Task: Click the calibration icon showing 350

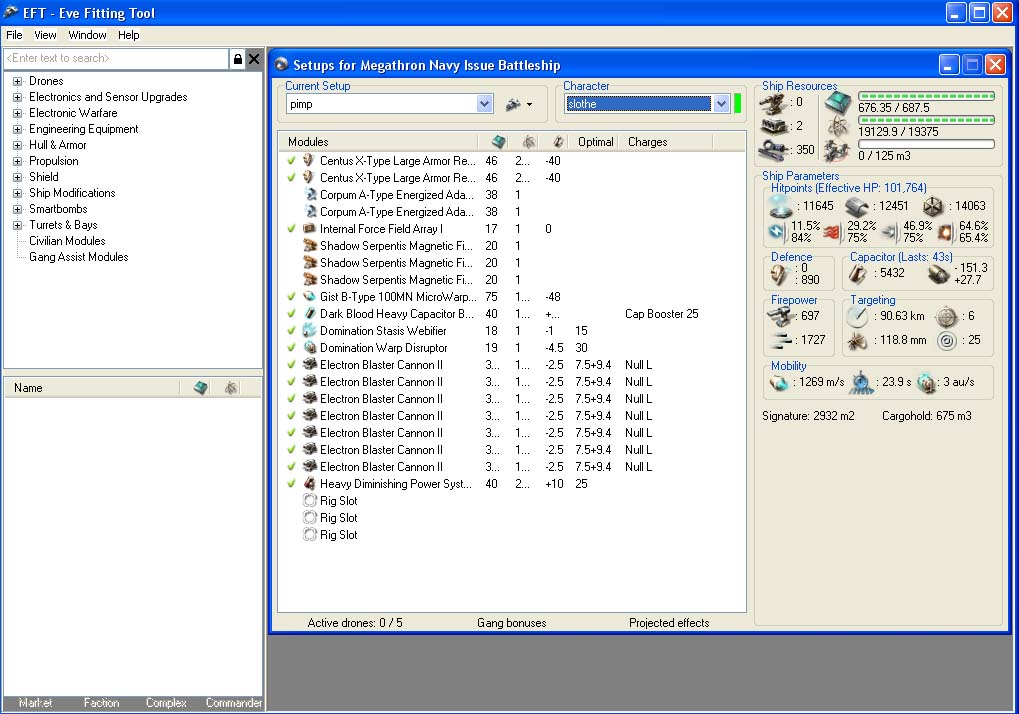Action: (x=773, y=150)
